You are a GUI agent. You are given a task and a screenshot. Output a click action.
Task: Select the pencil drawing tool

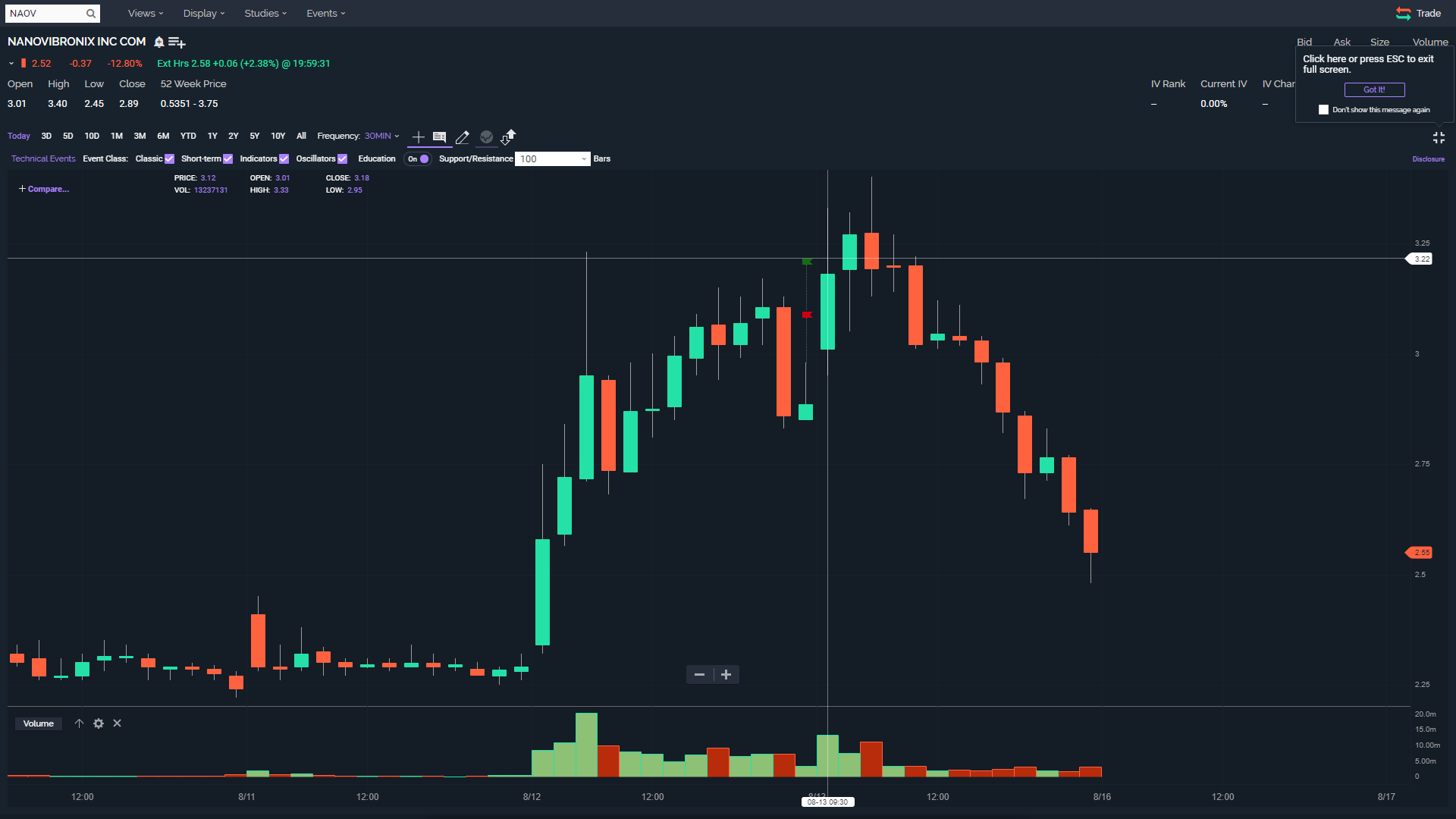point(462,137)
